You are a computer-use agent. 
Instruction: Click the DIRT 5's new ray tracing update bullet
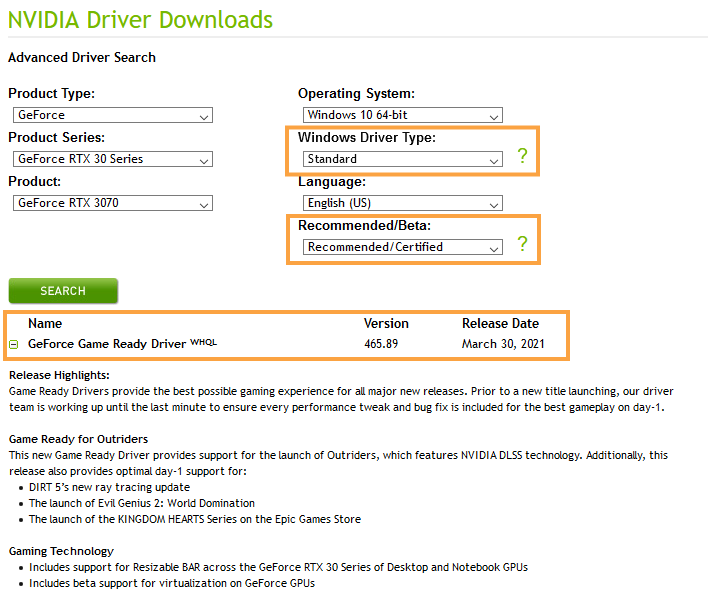pyautogui.click(x=109, y=487)
